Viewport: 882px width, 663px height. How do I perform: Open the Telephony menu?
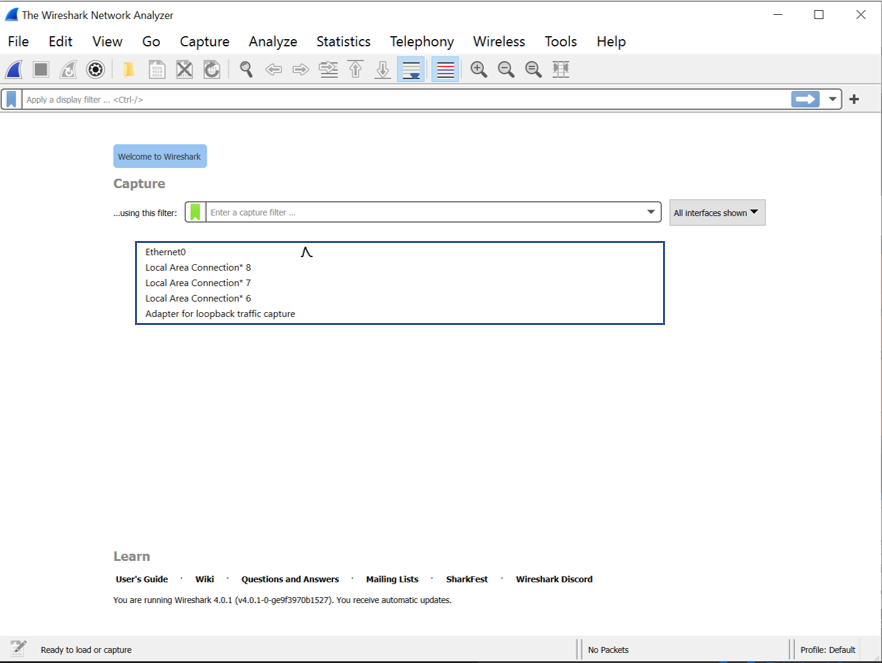point(421,41)
